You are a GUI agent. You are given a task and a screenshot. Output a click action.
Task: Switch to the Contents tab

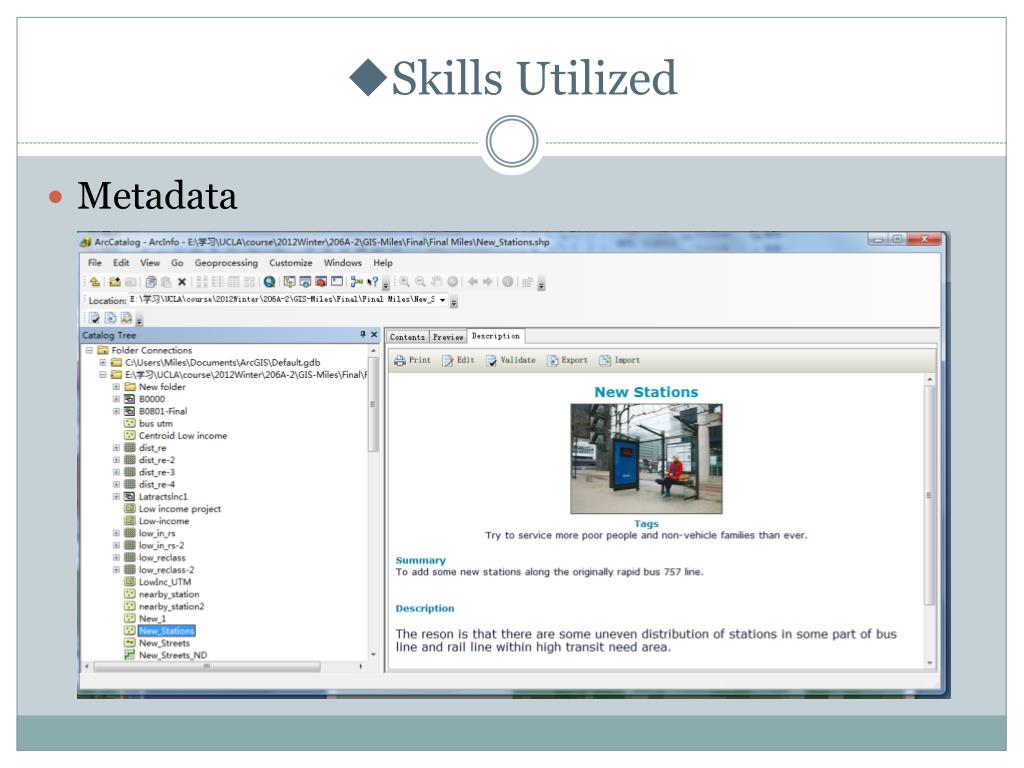tap(408, 337)
